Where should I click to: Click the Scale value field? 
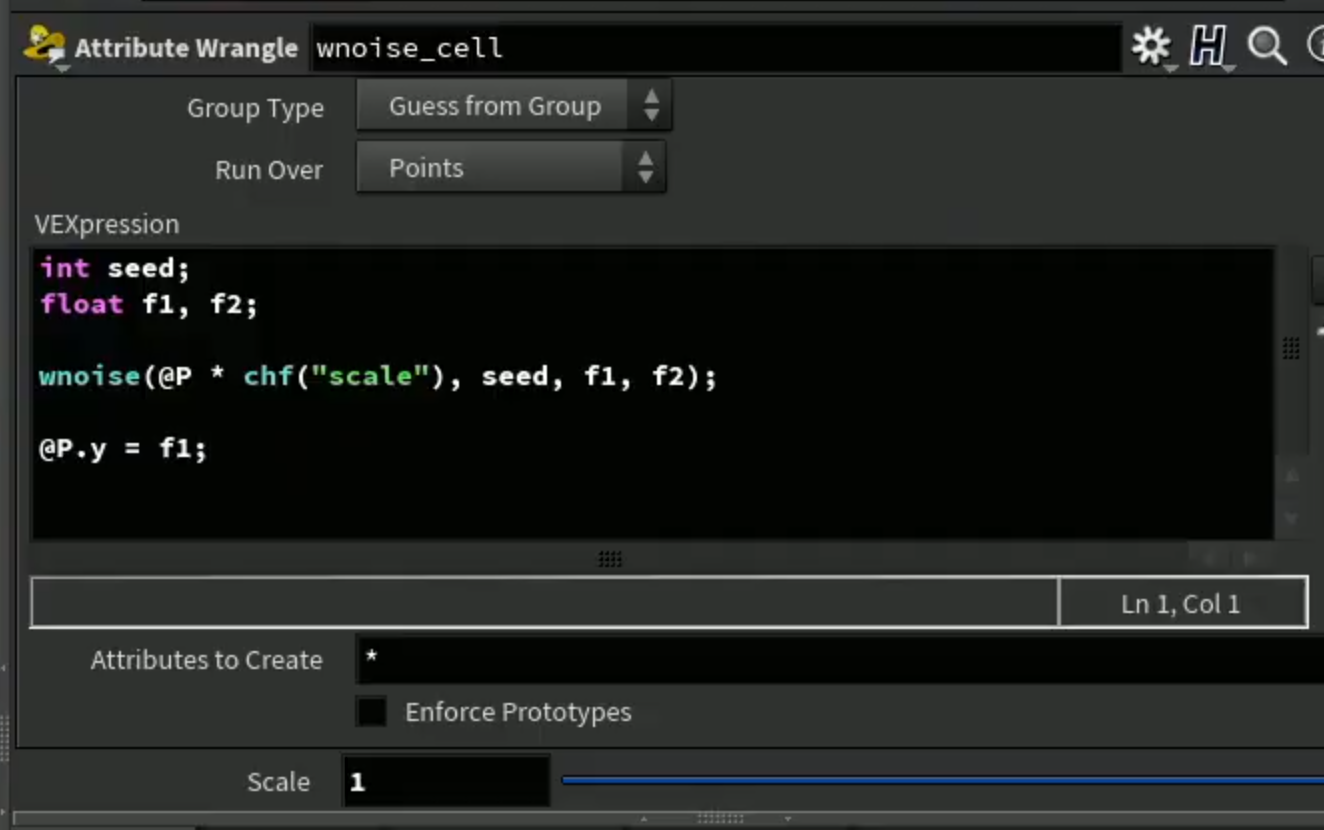445,781
